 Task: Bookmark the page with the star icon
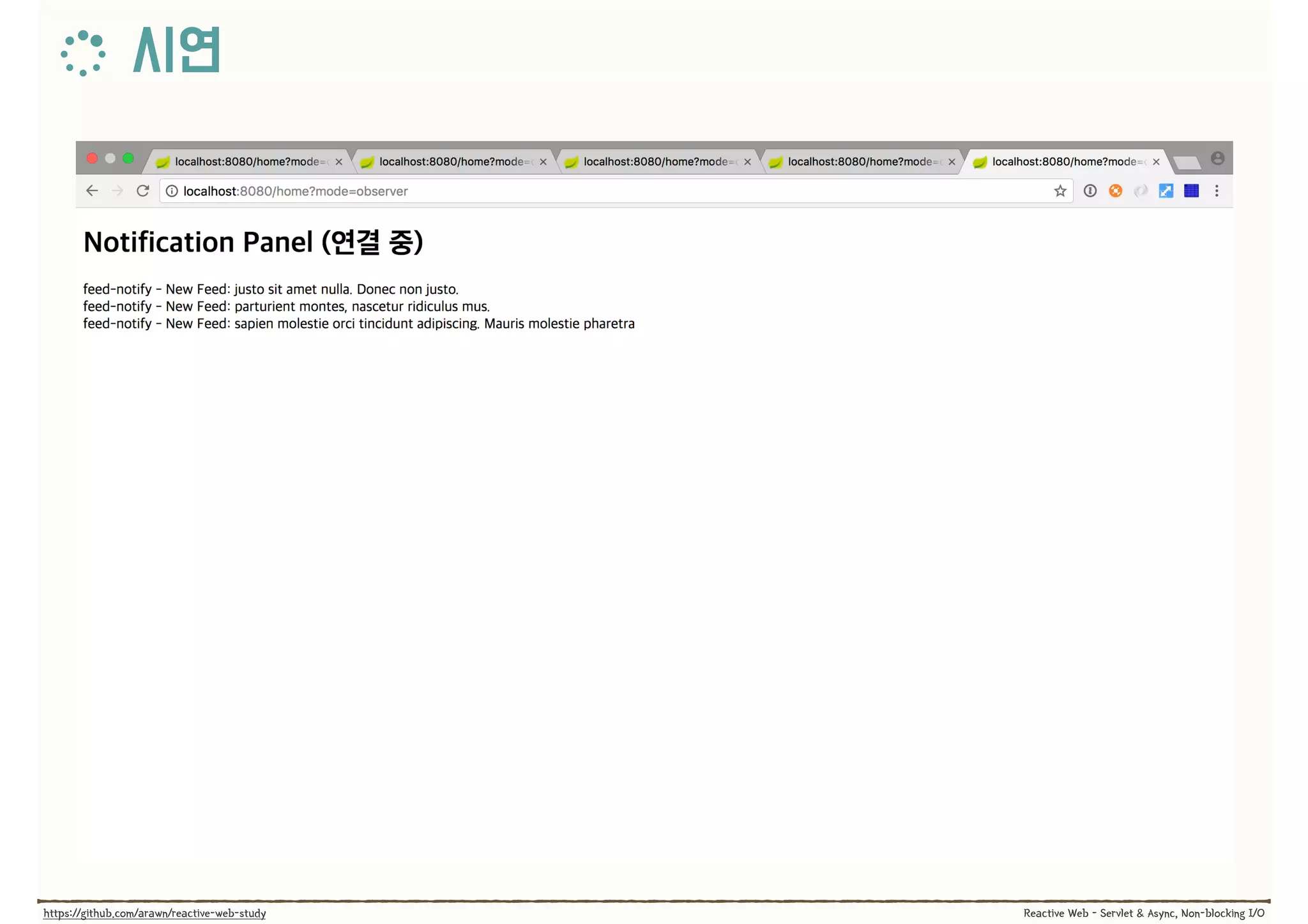[x=1060, y=191]
